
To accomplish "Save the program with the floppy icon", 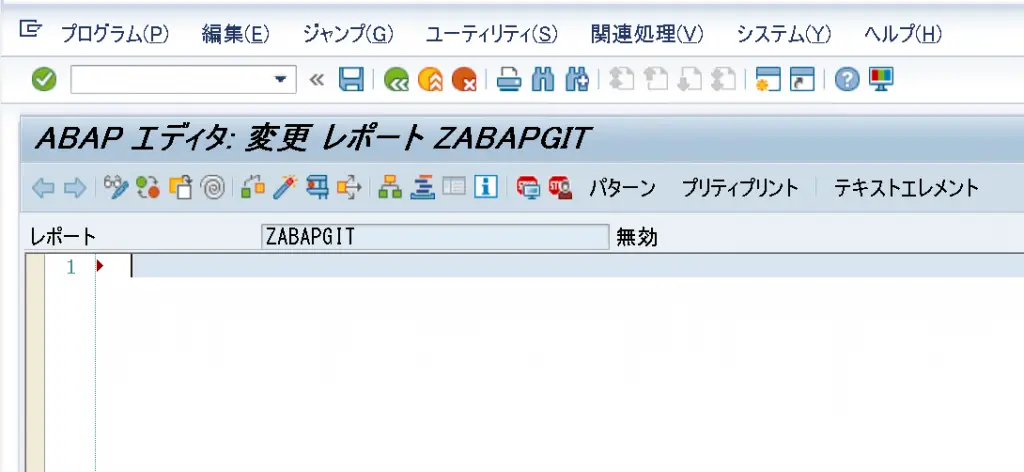I will (x=351, y=80).
